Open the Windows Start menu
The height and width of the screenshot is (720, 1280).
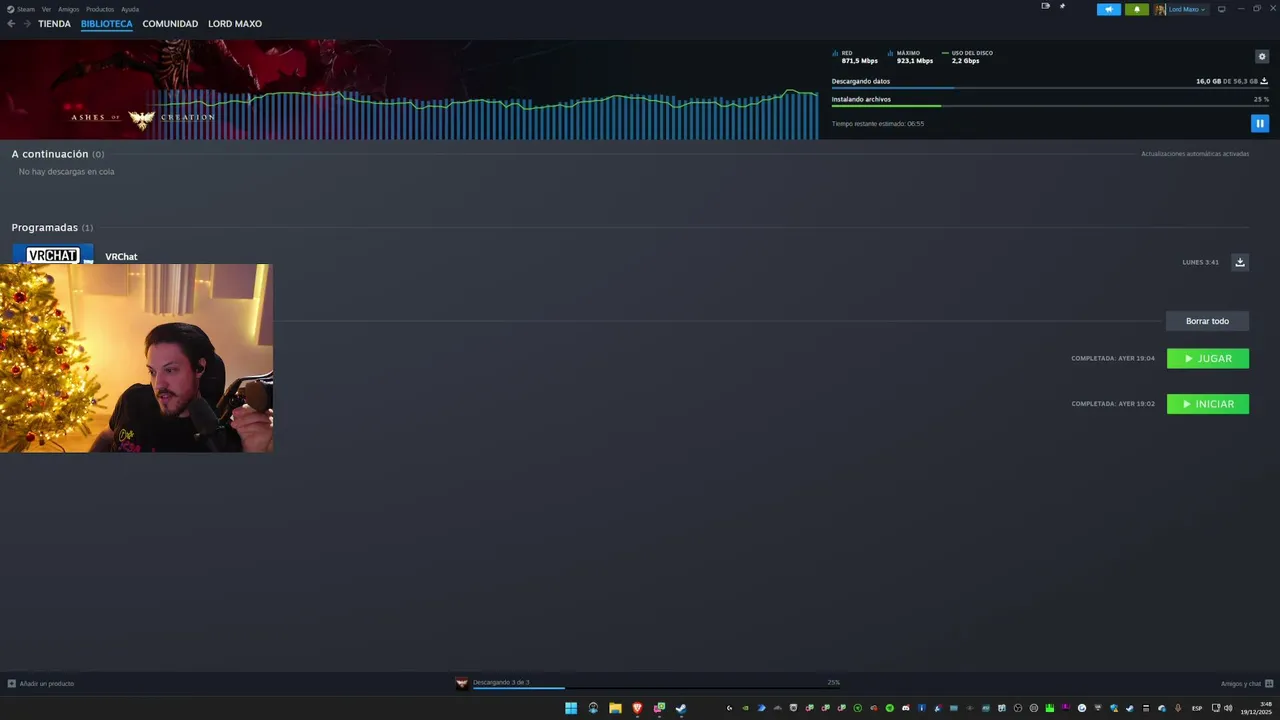(x=571, y=708)
